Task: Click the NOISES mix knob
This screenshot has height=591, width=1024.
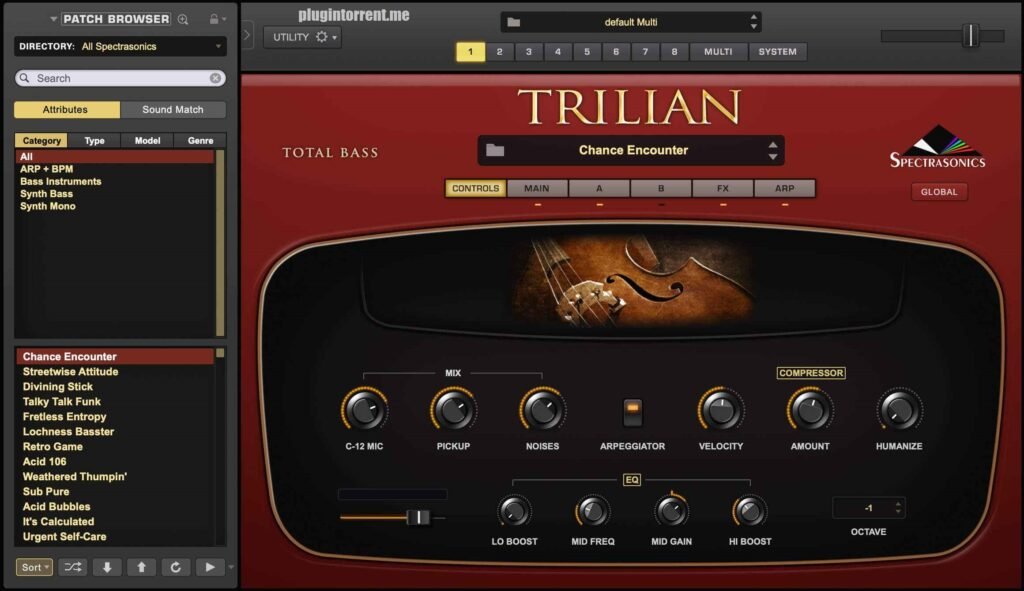Action: pos(542,410)
